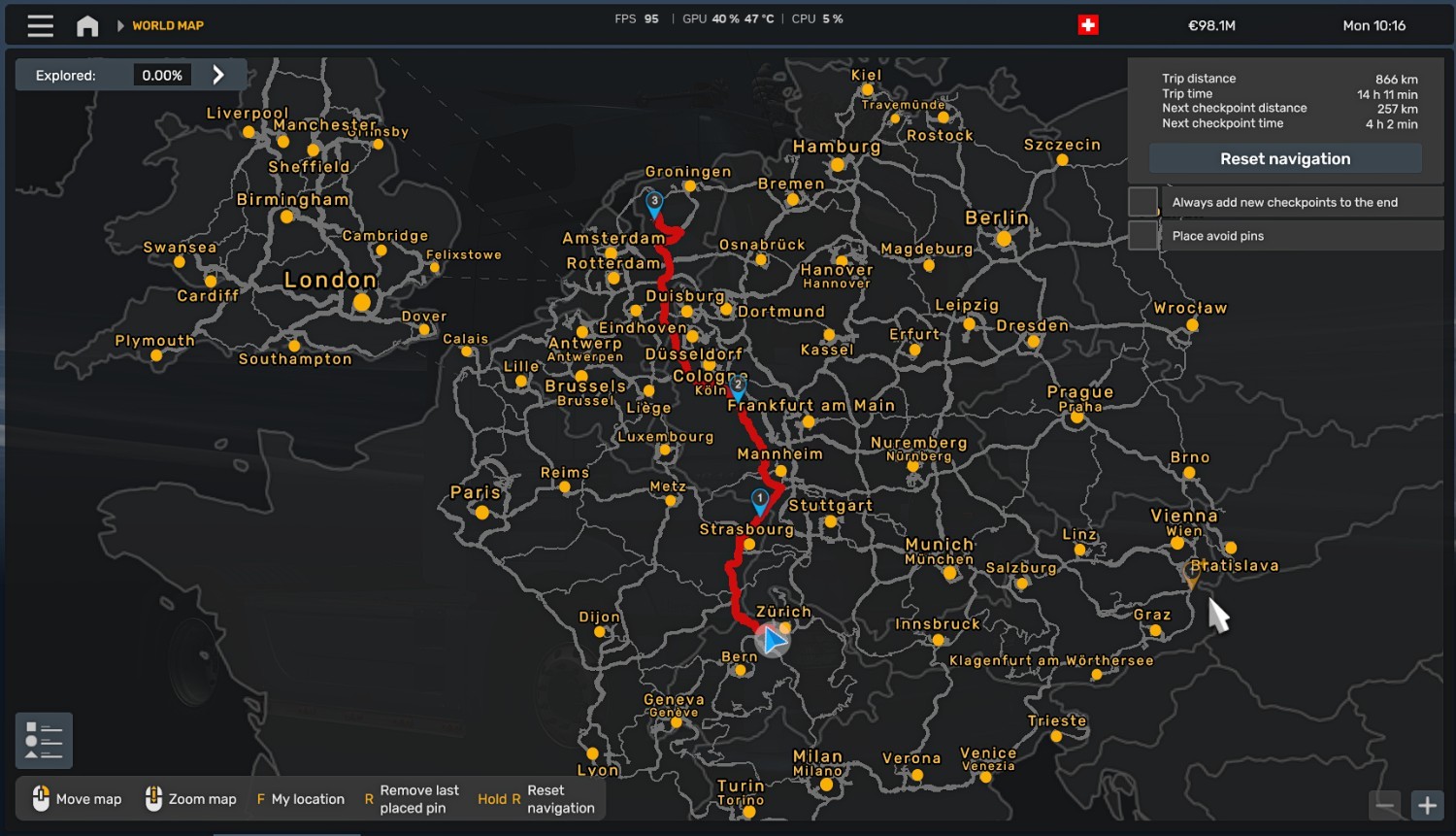
Task: Click the orange marker near Bratislava
Action: (x=1192, y=578)
